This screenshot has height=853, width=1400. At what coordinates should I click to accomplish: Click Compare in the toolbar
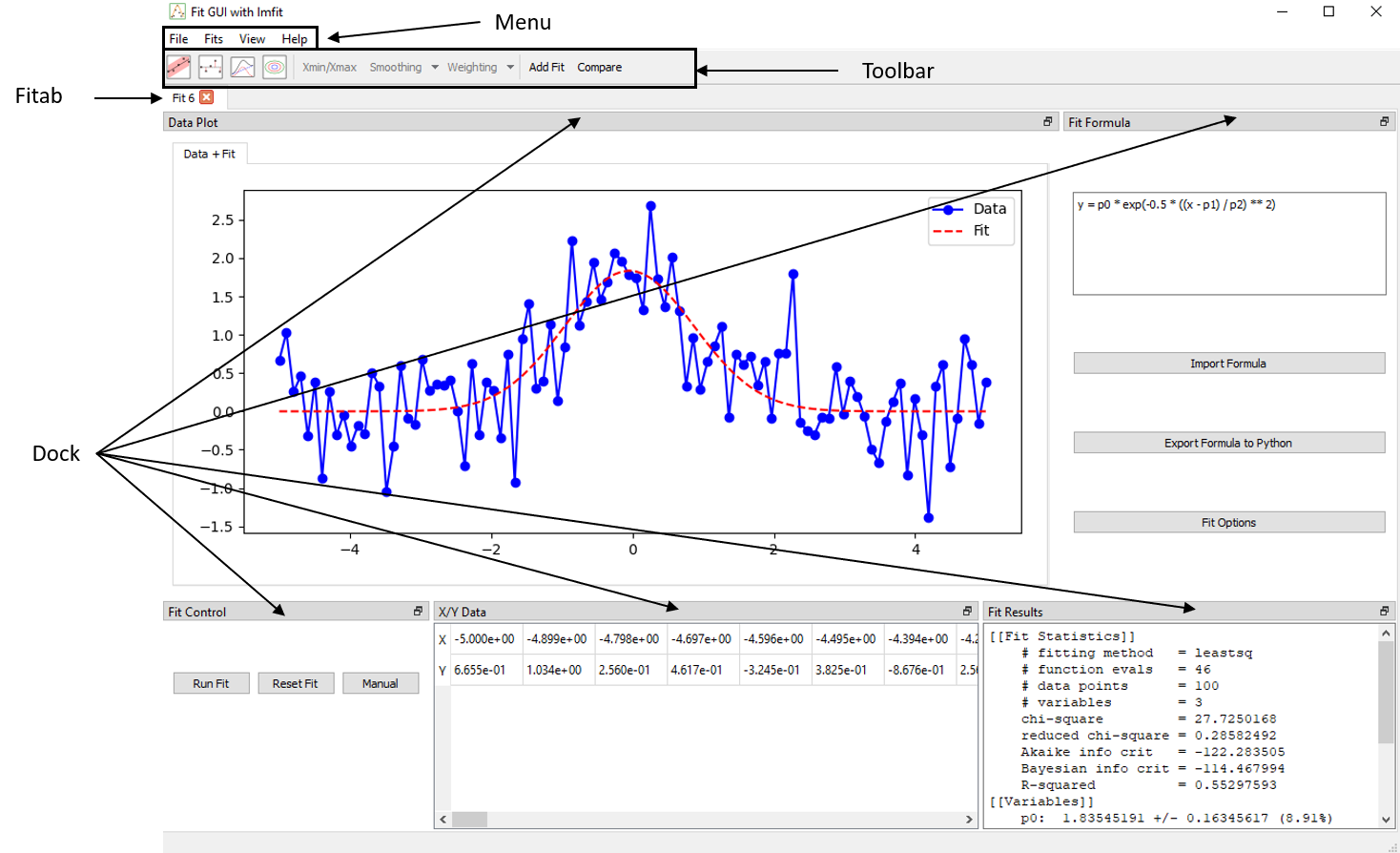point(599,67)
